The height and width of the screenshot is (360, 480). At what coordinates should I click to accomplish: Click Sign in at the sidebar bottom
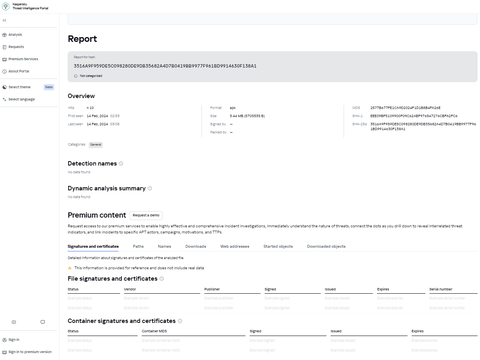coord(11,340)
